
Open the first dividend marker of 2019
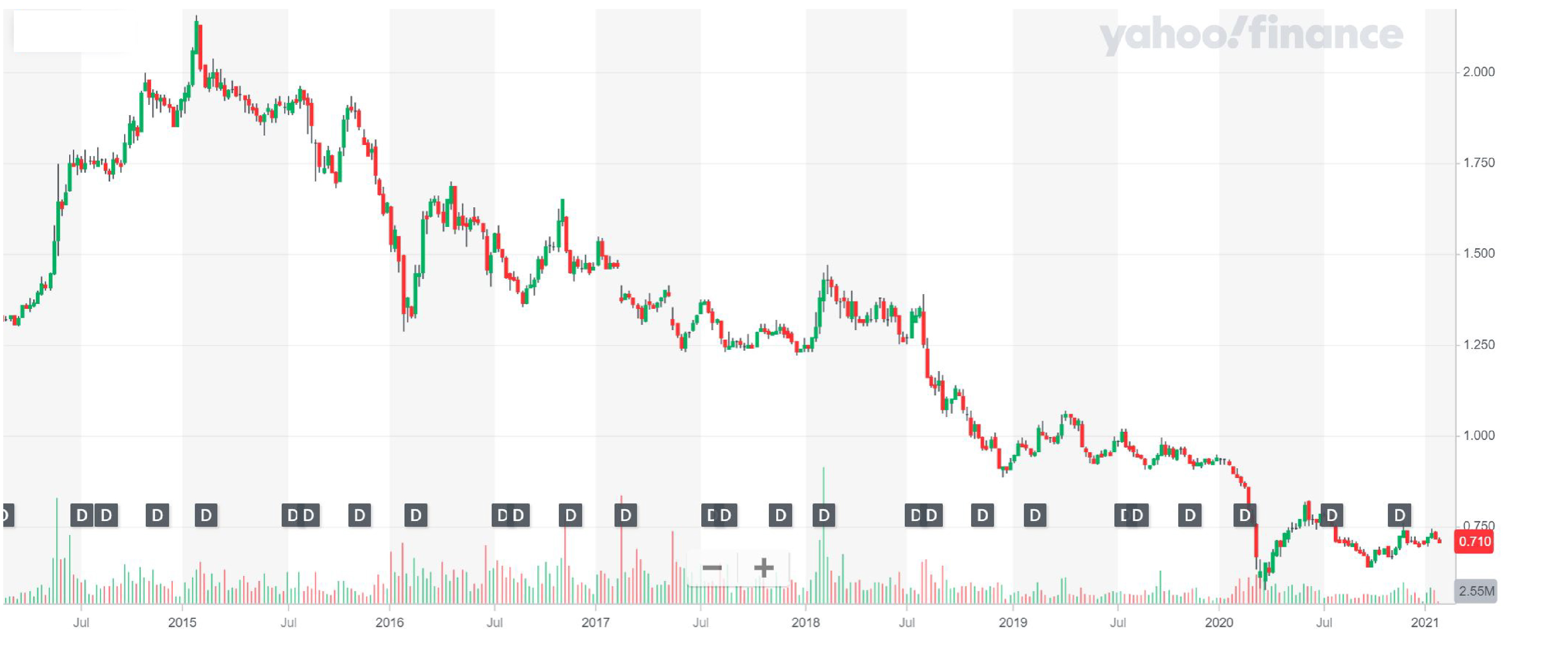tap(1035, 515)
